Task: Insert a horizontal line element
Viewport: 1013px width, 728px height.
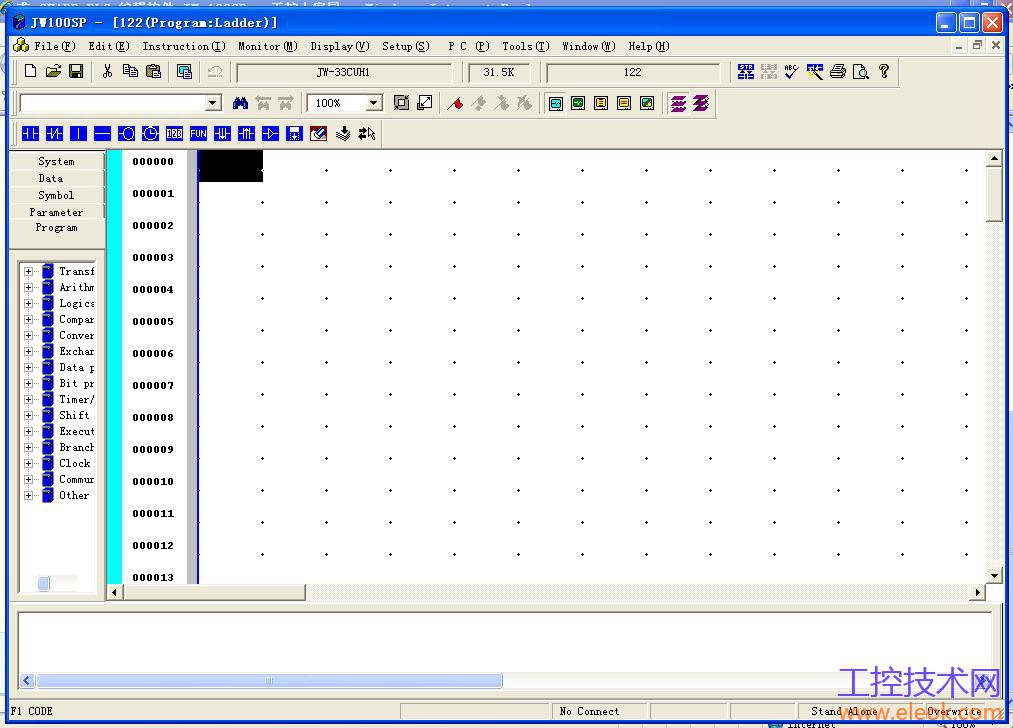Action: (102, 134)
